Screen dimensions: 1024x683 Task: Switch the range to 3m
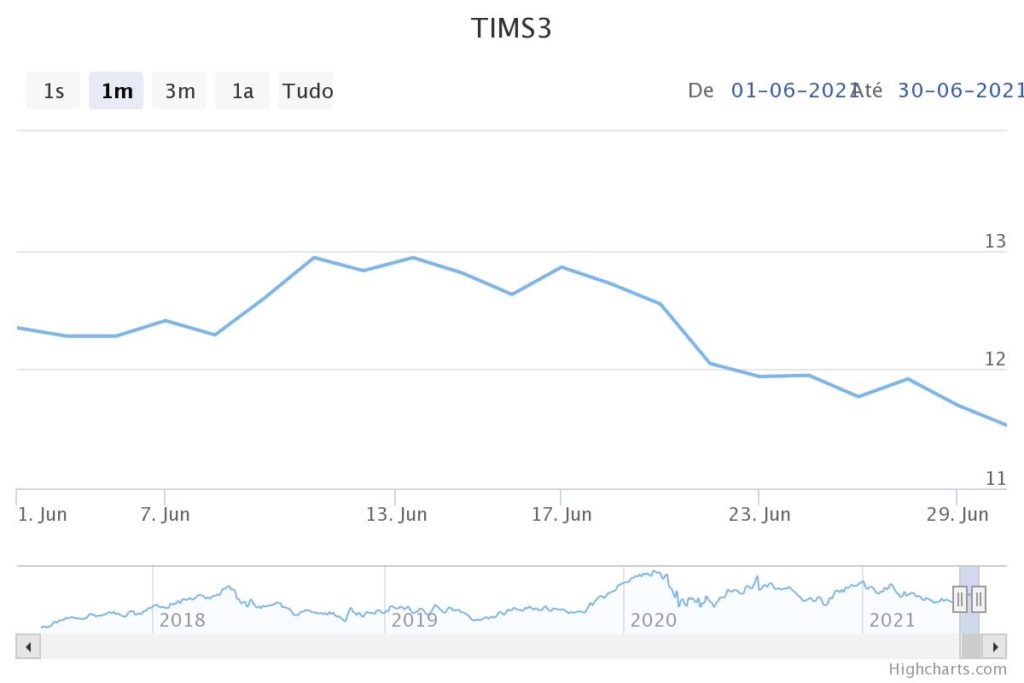(180, 91)
